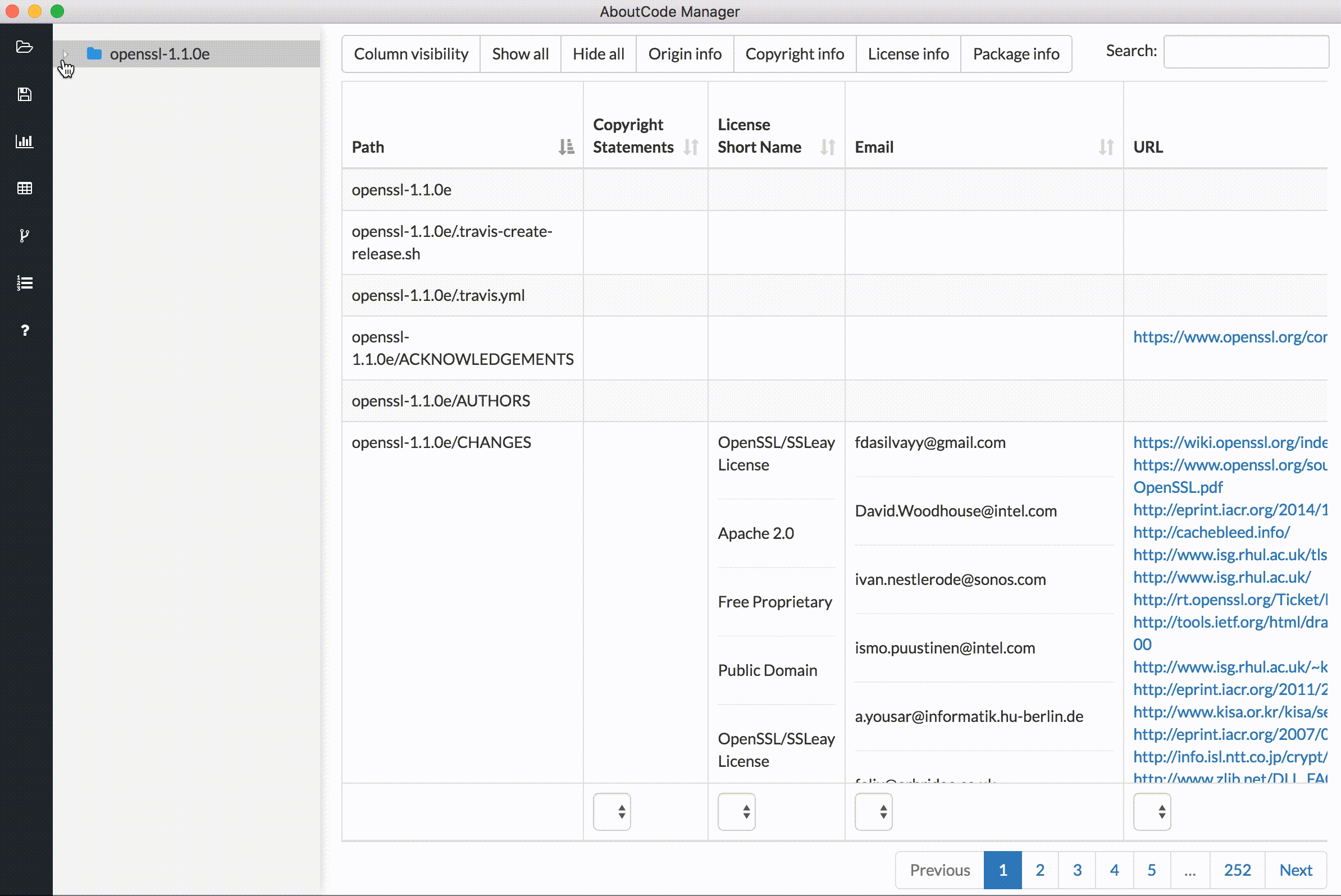
Task: Click the URL column header
Action: [1225, 125]
